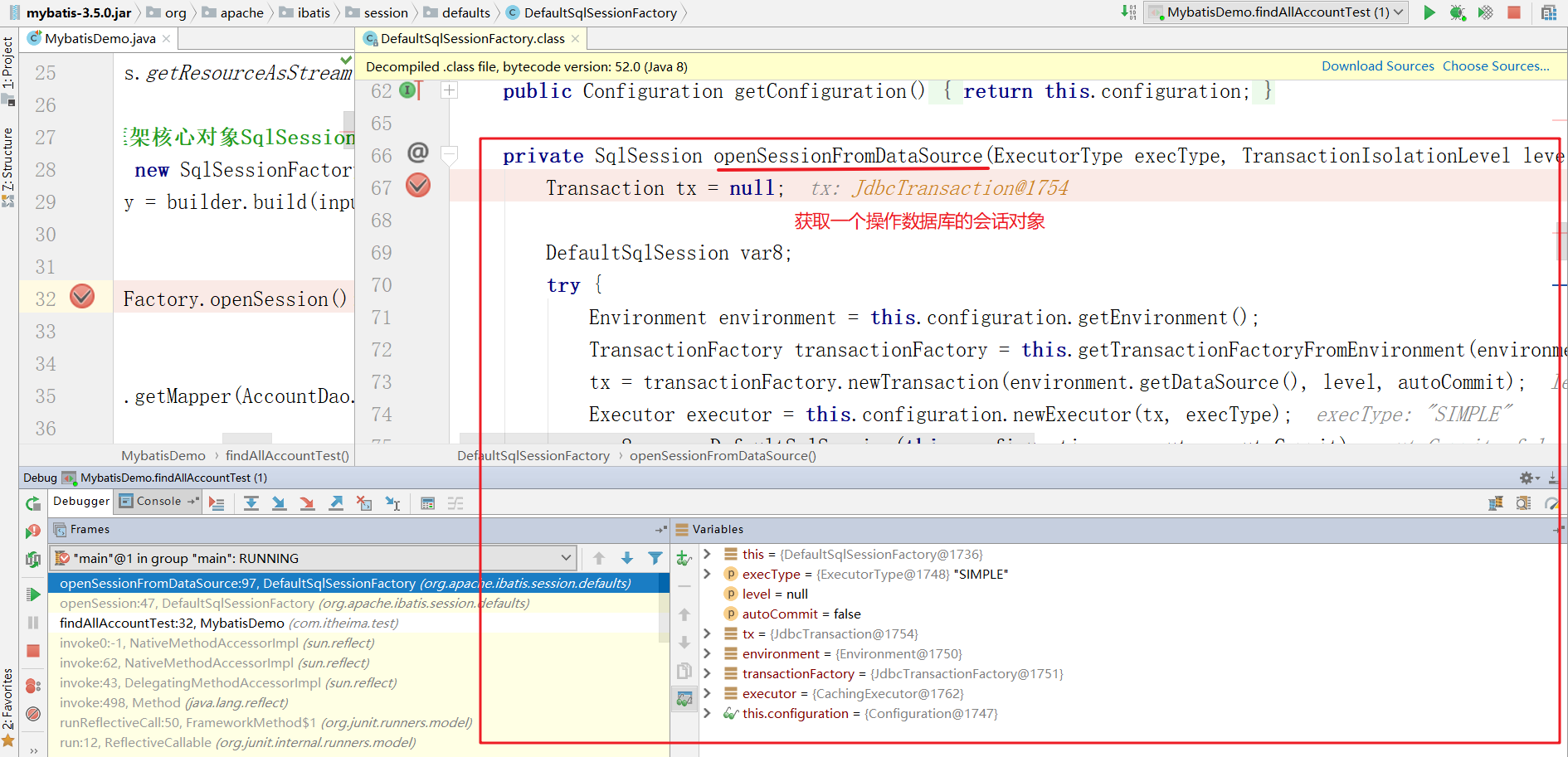This screenshot has height=757, width=1568.
Task: Rerun the debug session in Debug panel
Action: click(33, 503)
